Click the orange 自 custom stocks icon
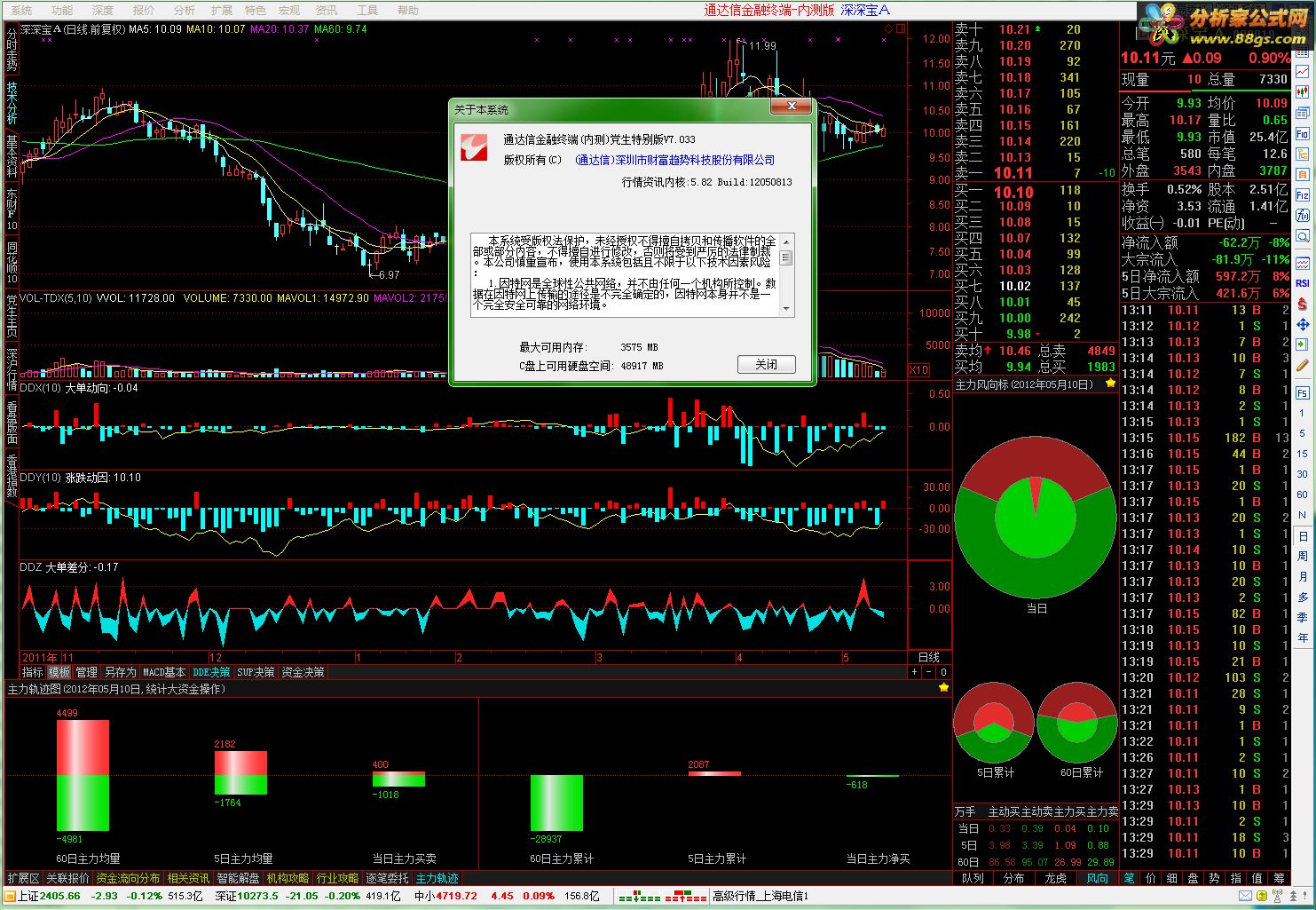This screenshot has height=910, width=1316. point(1302,174)
